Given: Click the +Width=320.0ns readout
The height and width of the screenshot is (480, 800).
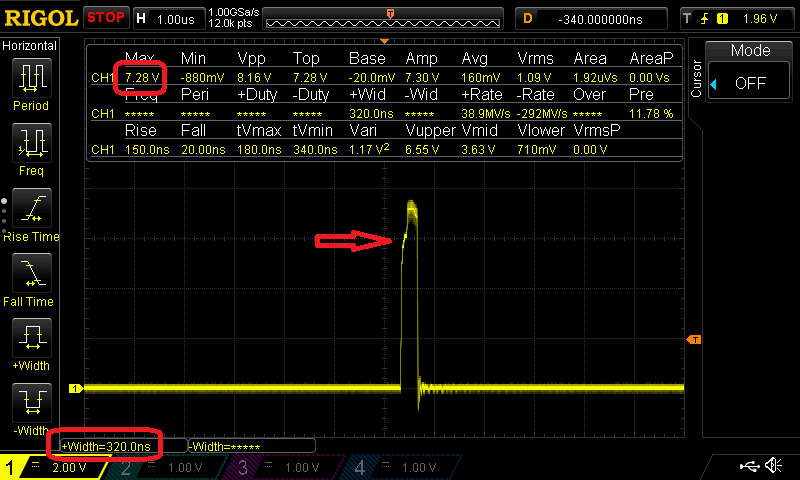Looking at the screenshot, I should click(107, 446).
